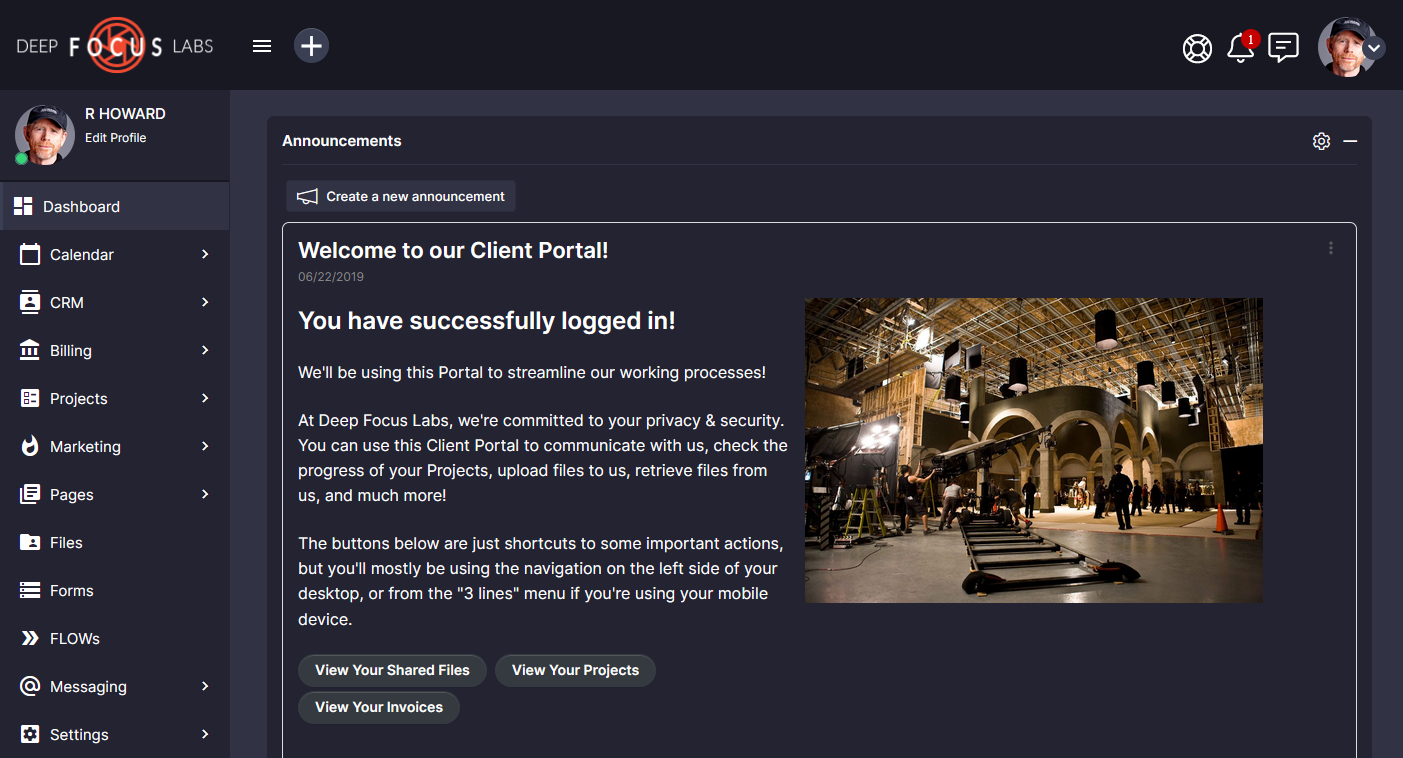Screen dimensions: 1403x758
Task: Expand the Projects submenu chevron
Action: click(205, 398)
